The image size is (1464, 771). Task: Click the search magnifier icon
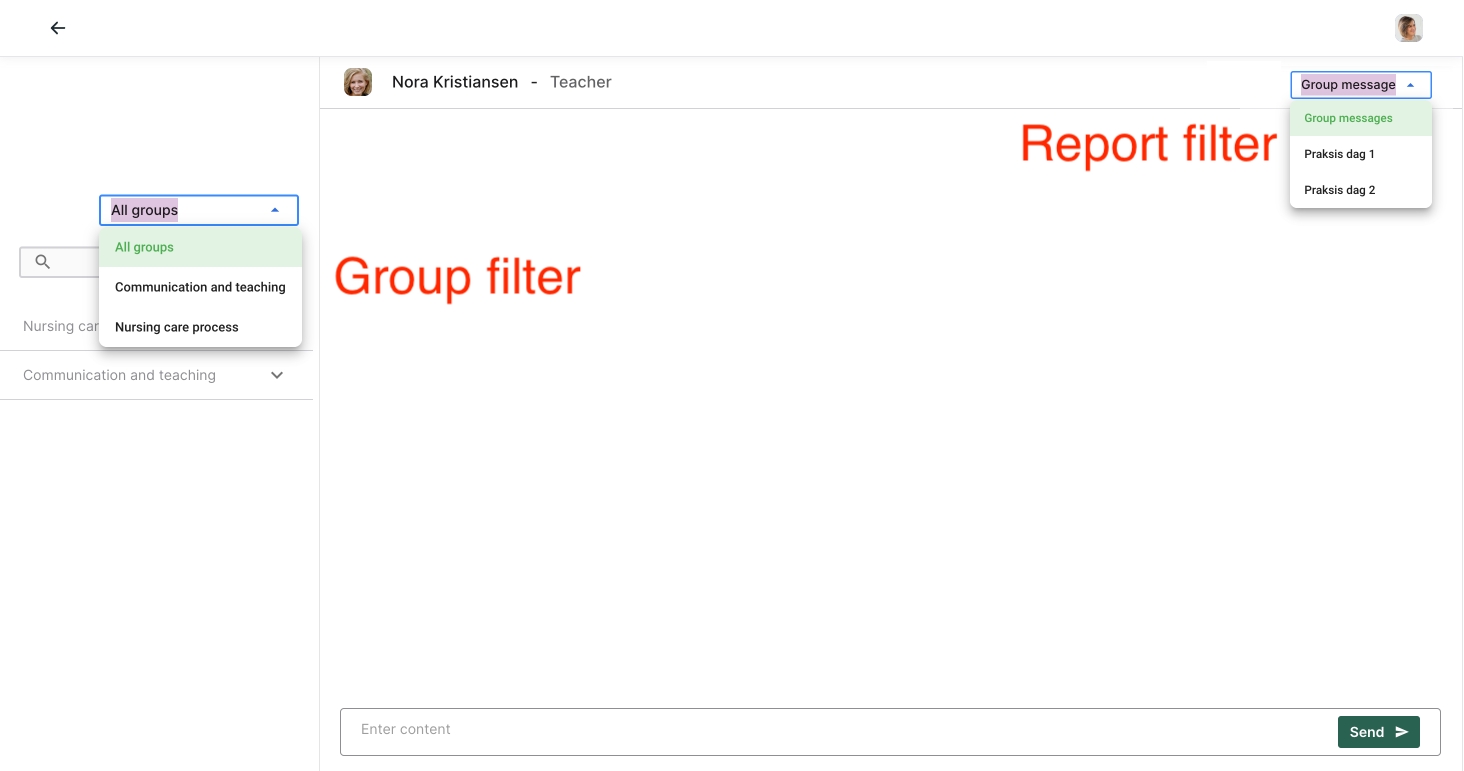click(x=43, y=262)
